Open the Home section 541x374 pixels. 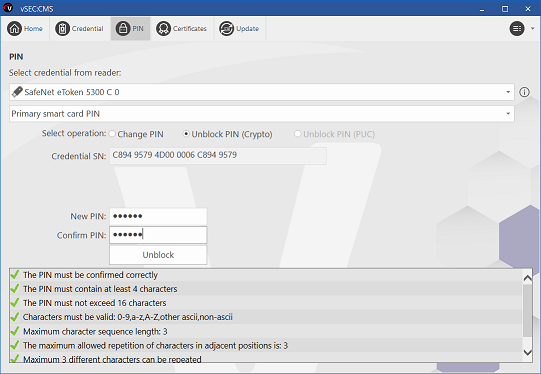tap(25, 29)
